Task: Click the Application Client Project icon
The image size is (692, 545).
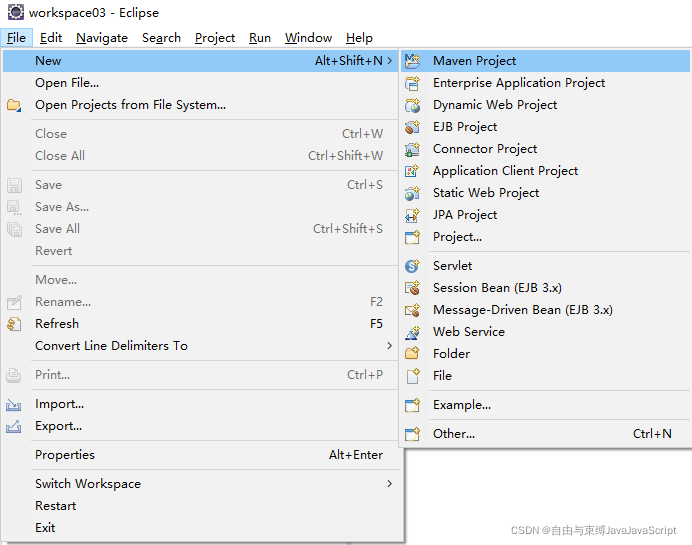Action: click(x=412, y=171)
